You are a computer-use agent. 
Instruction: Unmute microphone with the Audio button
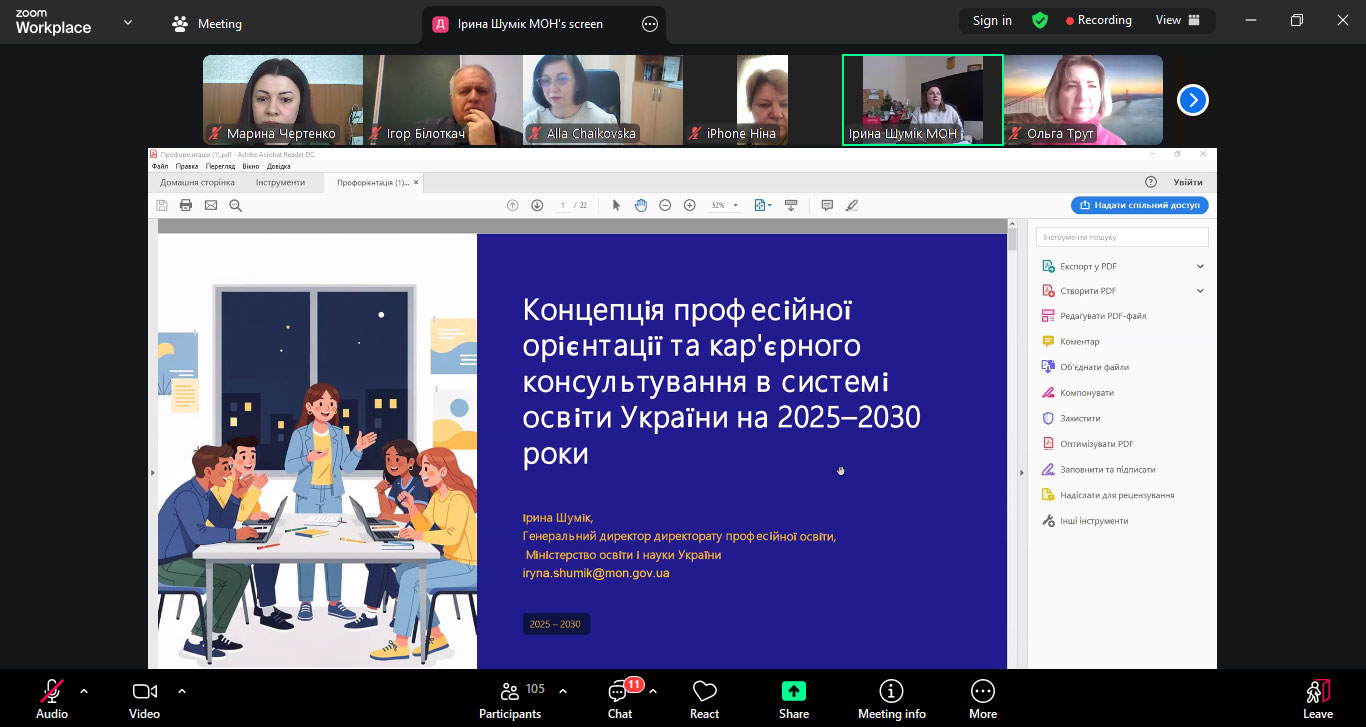[52, 697]
